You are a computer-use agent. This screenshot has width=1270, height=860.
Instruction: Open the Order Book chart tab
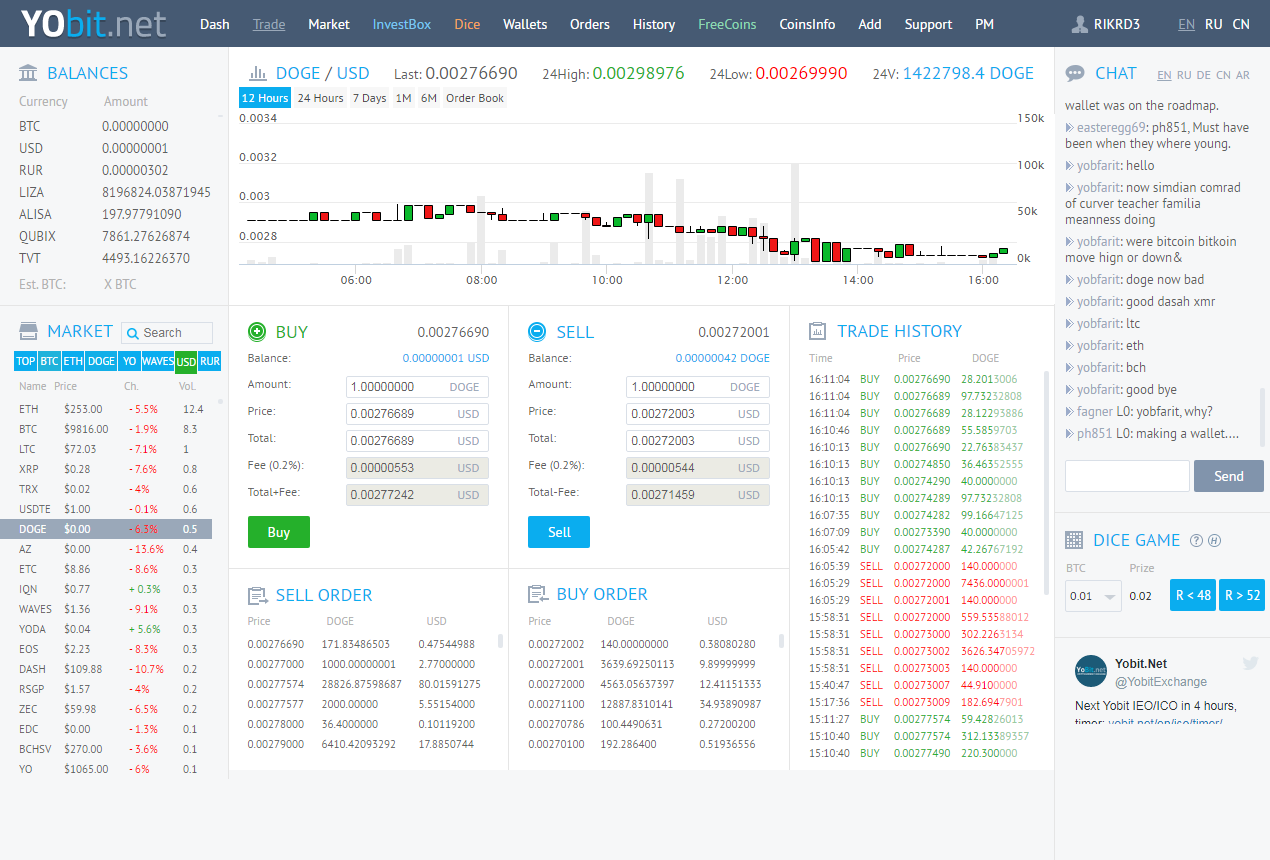tap(475, 98)
